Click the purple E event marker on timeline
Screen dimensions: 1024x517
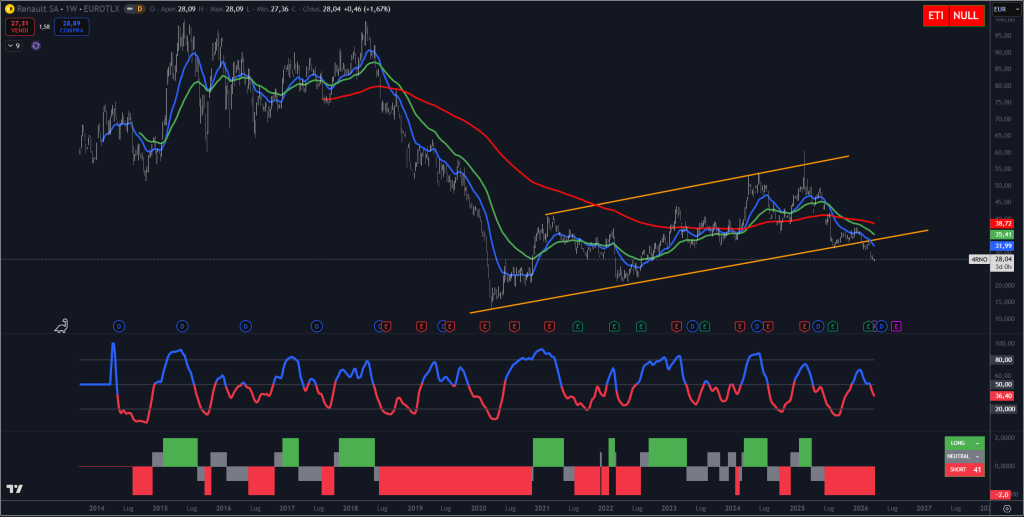click(x=896, y=326)
